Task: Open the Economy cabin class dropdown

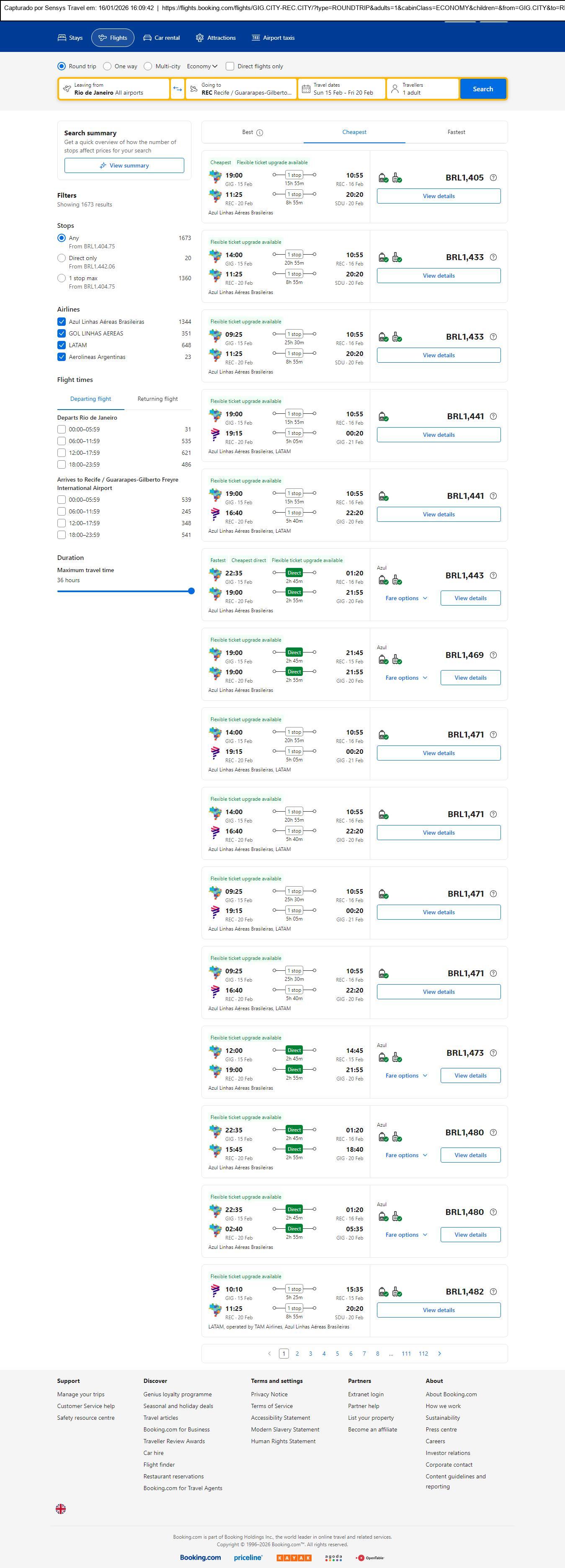Action: click(x=202, y=66)
